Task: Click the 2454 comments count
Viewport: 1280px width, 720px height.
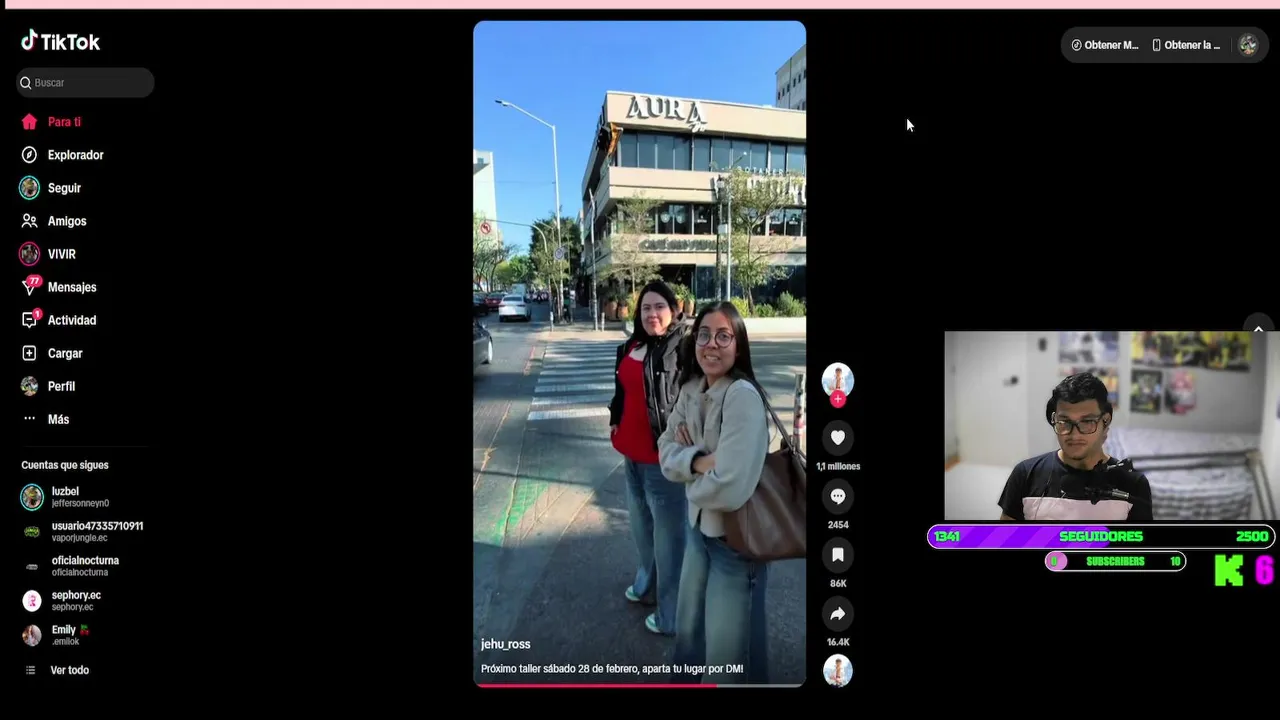Action: coord(838,525)
